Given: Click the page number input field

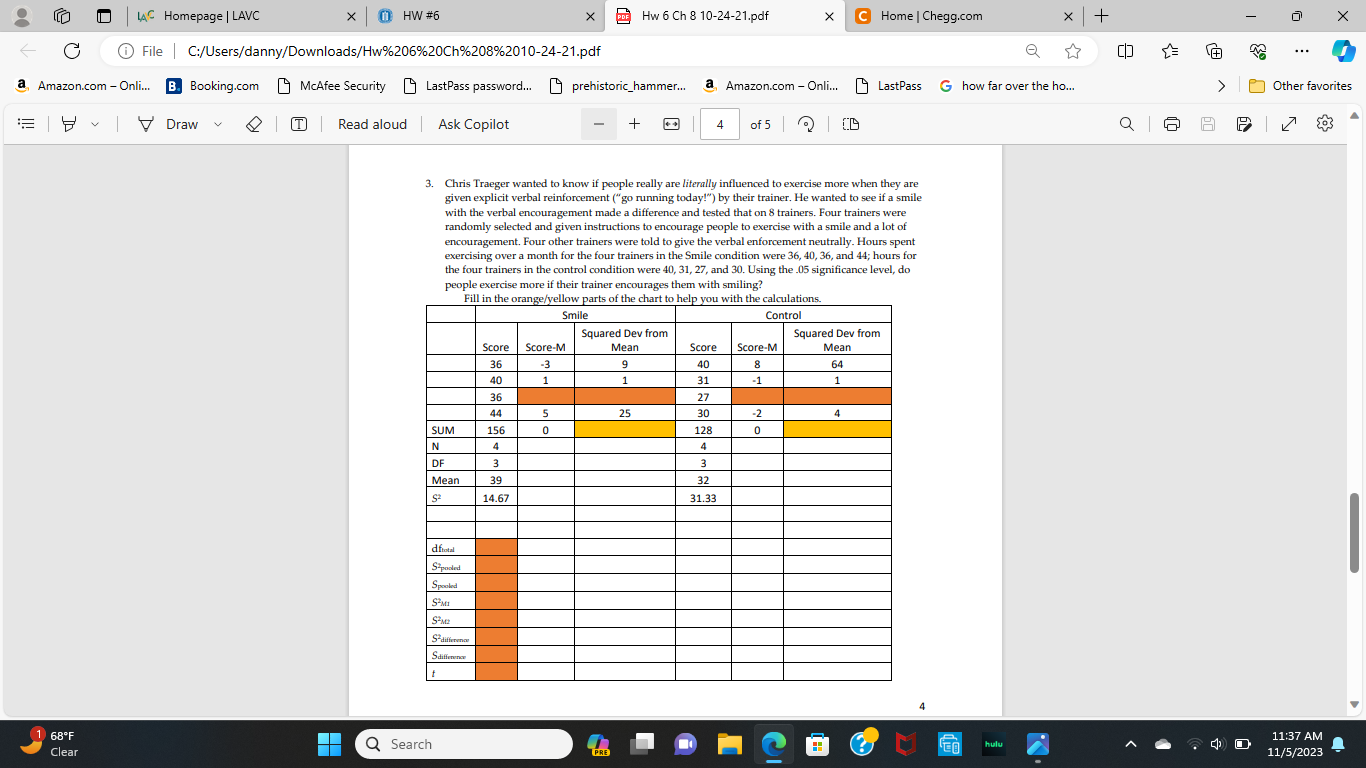Looking at the screenshot, I should [x=720, y=124].
